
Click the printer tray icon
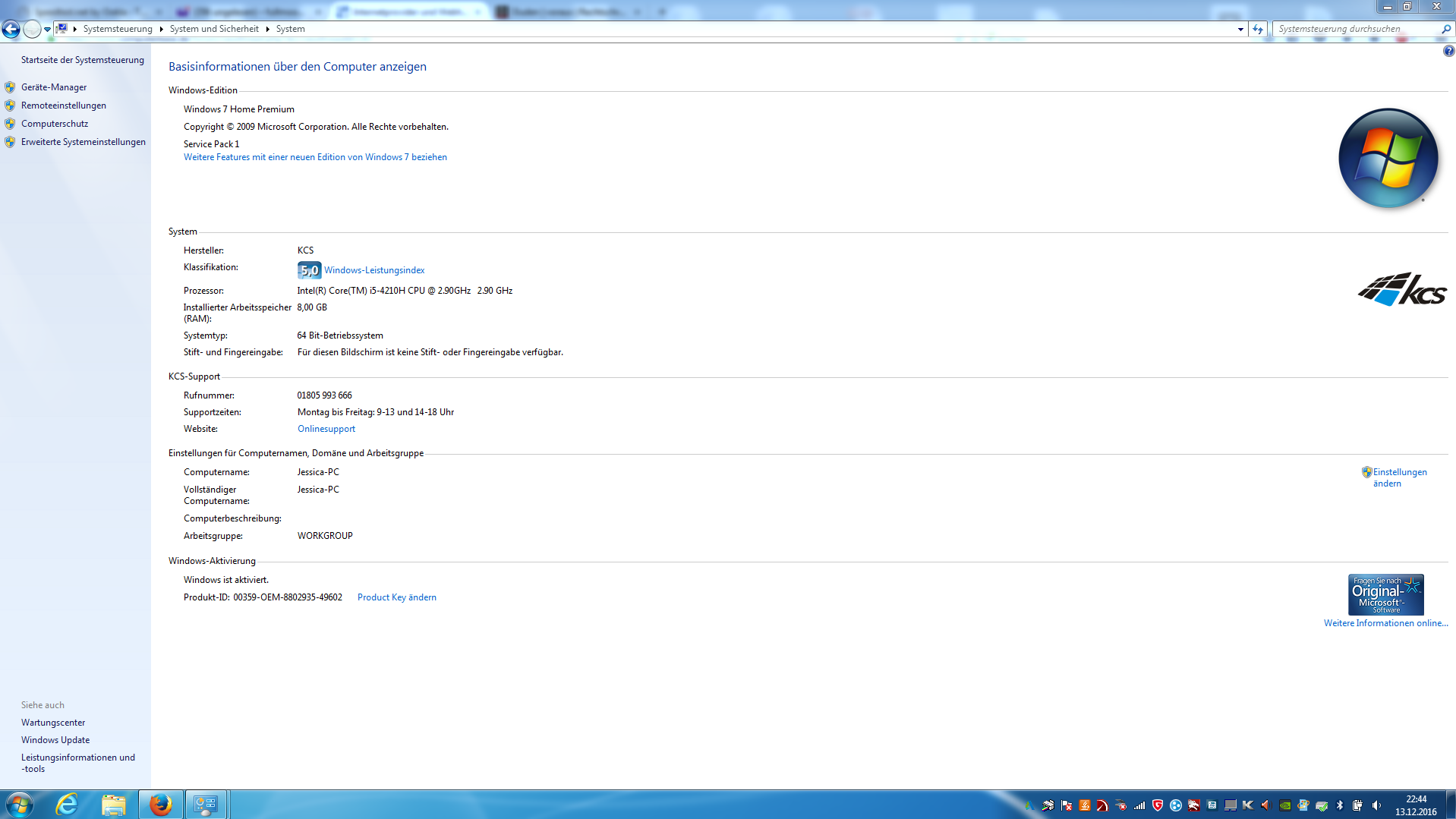pos(1048,805)
